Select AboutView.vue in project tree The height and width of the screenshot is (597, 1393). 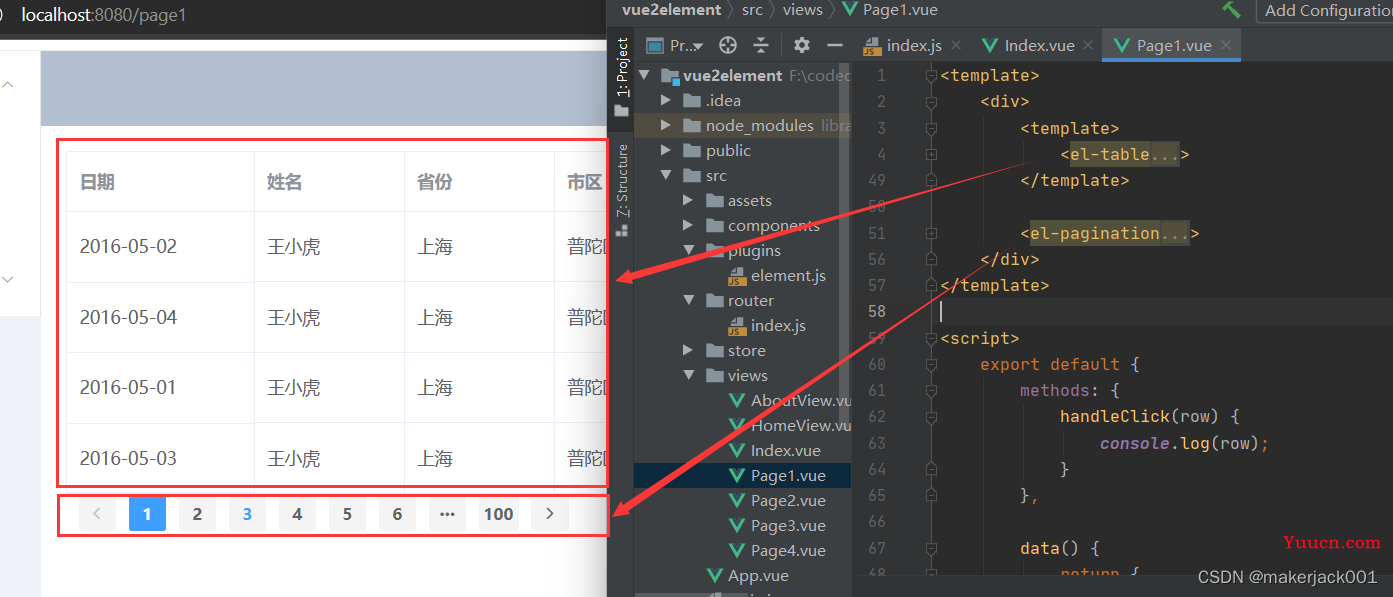tap(790, 400)
